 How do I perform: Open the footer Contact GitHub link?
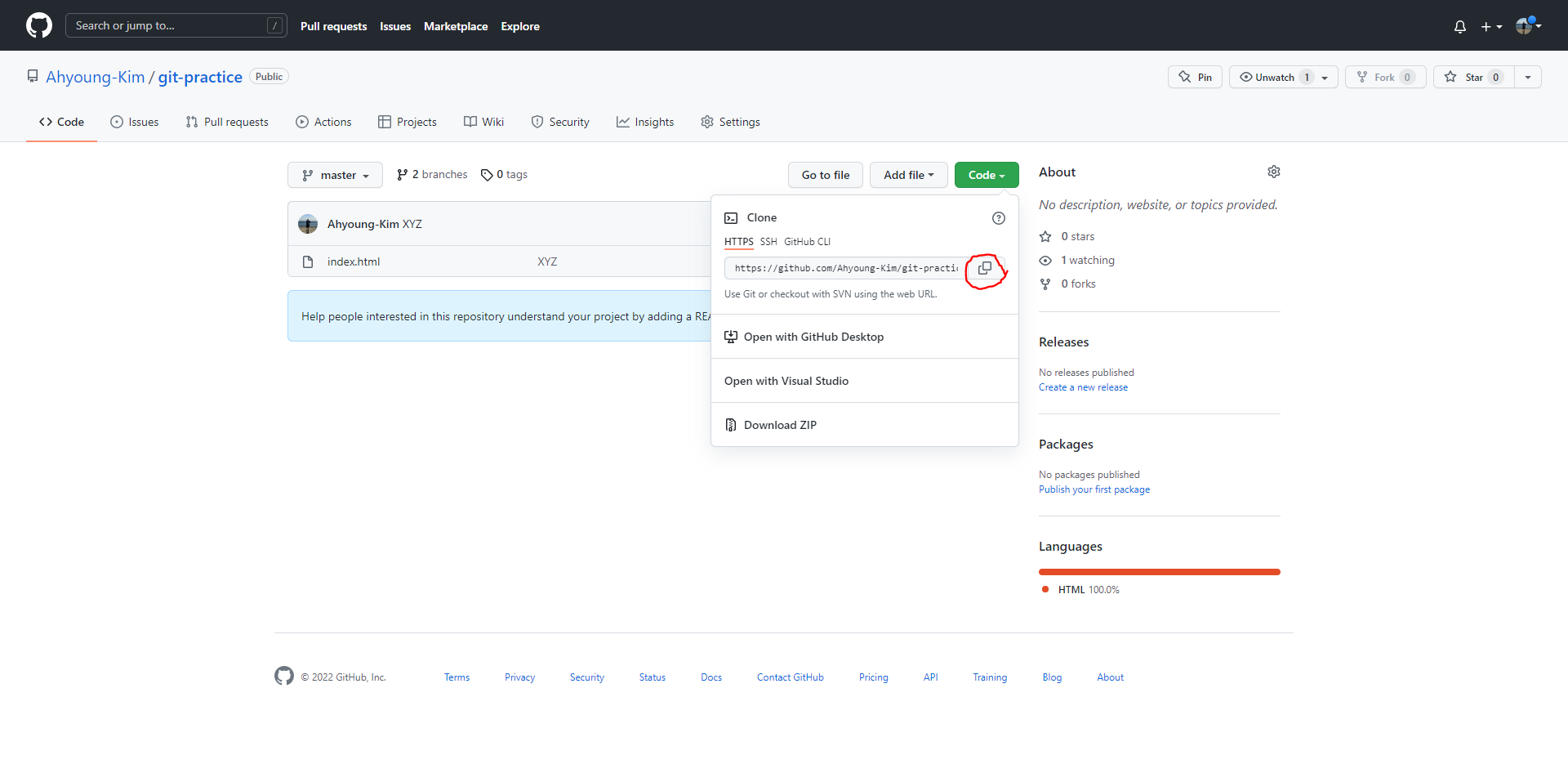[791, 677]
